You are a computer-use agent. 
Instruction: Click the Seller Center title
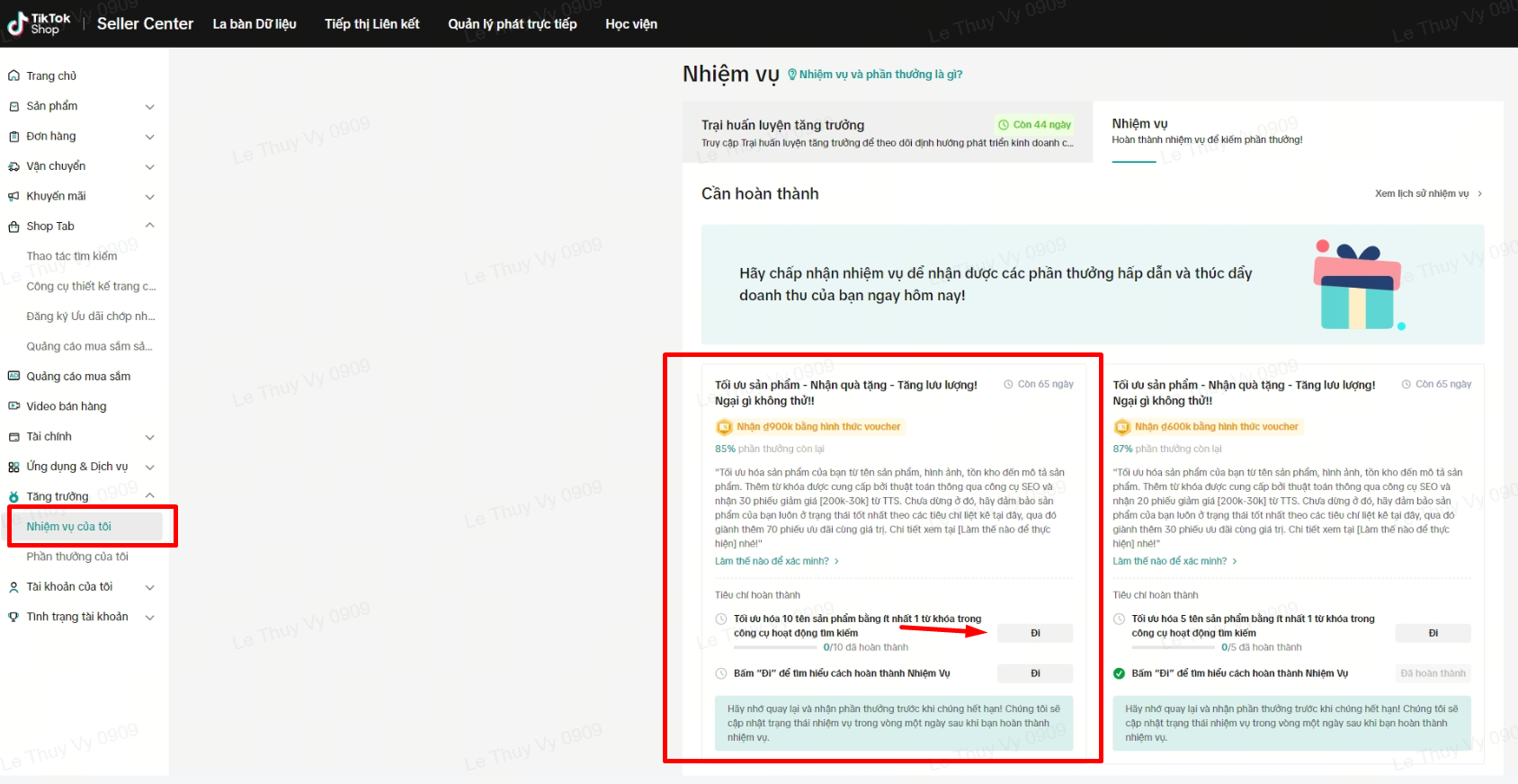coord(145,24)
